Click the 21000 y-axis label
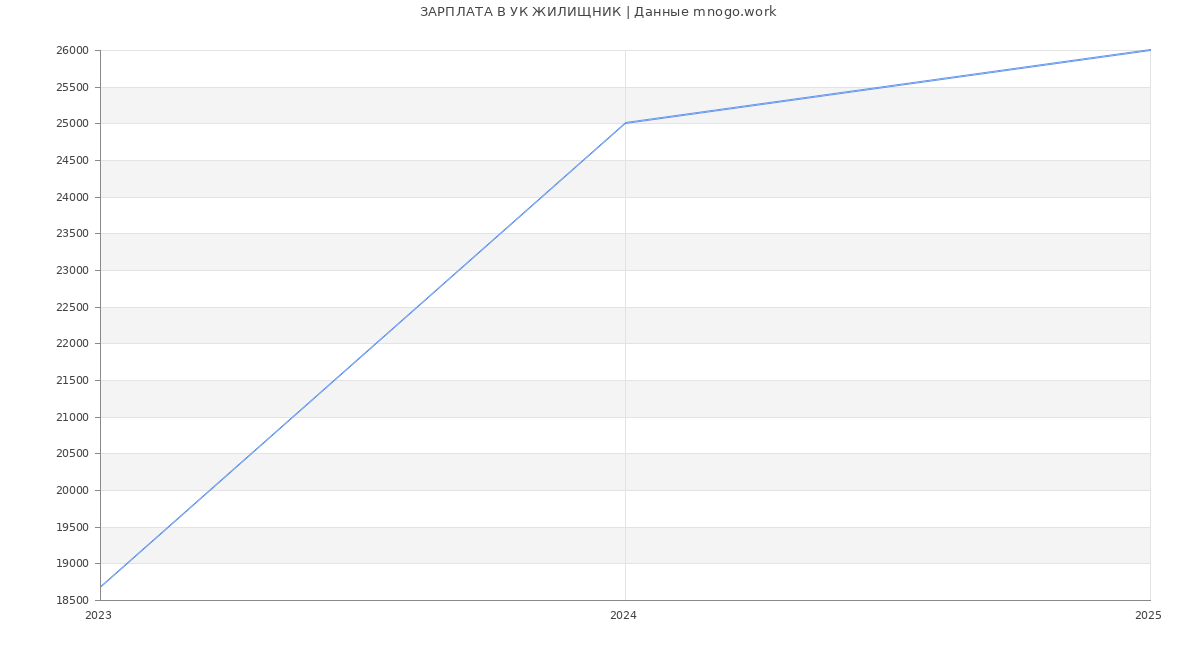Screen dimensions: 1200x650 74,418
